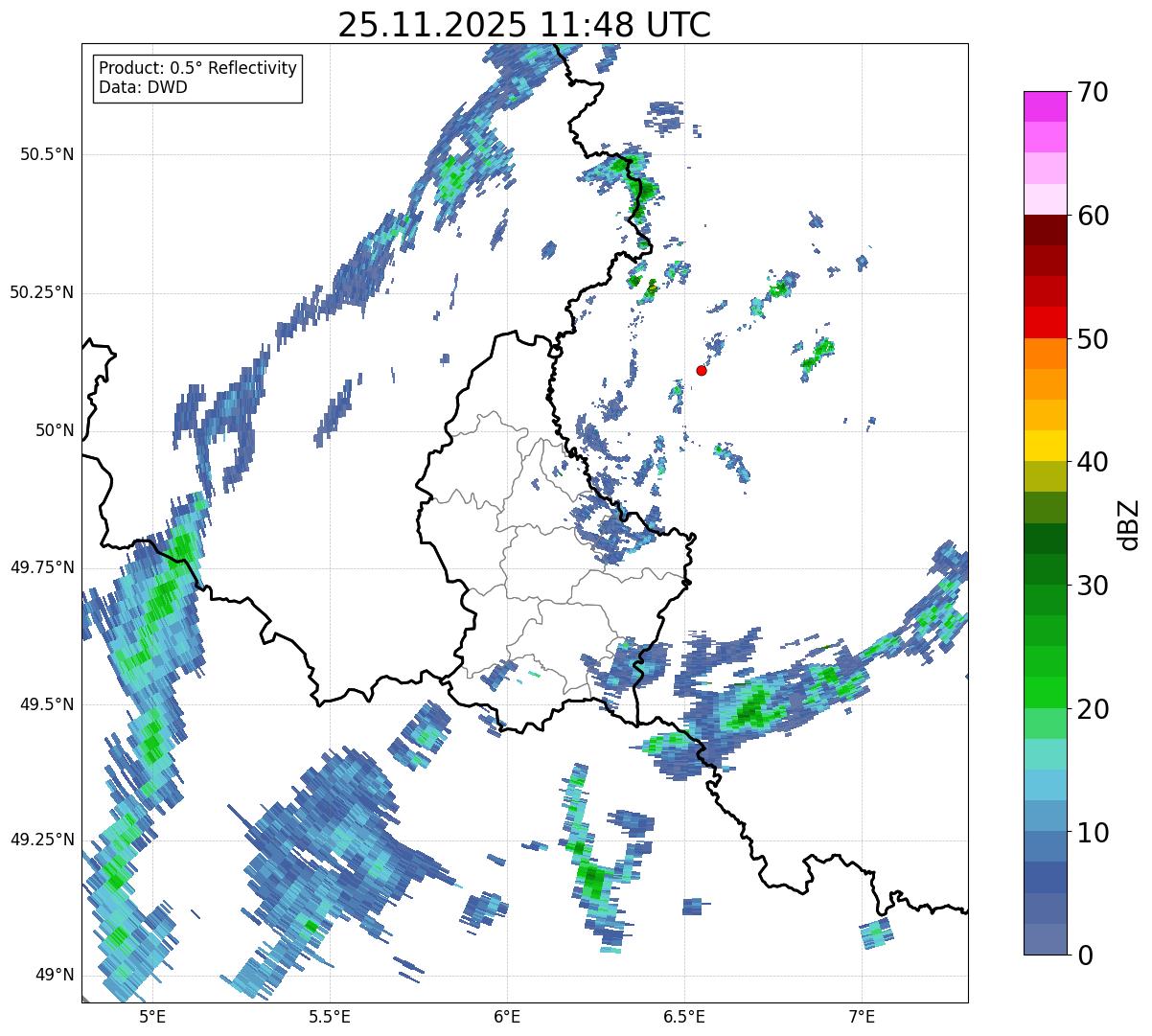Click the latitude label "49.25°N"
This screenshot has height=1036, width=1152.
42,840
